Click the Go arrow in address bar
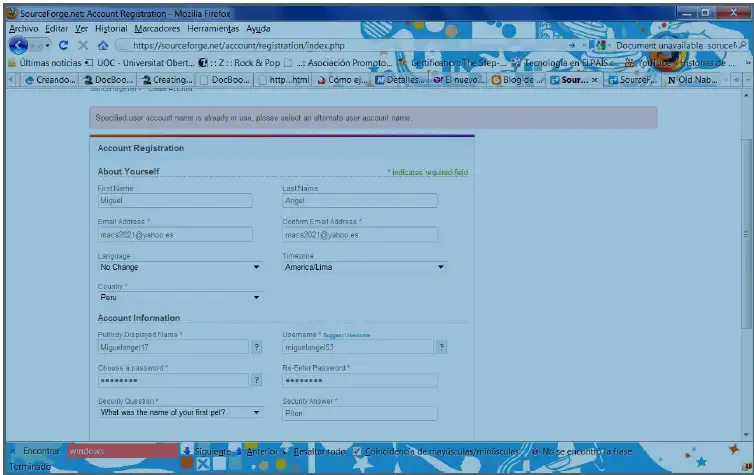The height and width of the screenshot is (475, 754). pyautogui.click(x=572, y=45)
